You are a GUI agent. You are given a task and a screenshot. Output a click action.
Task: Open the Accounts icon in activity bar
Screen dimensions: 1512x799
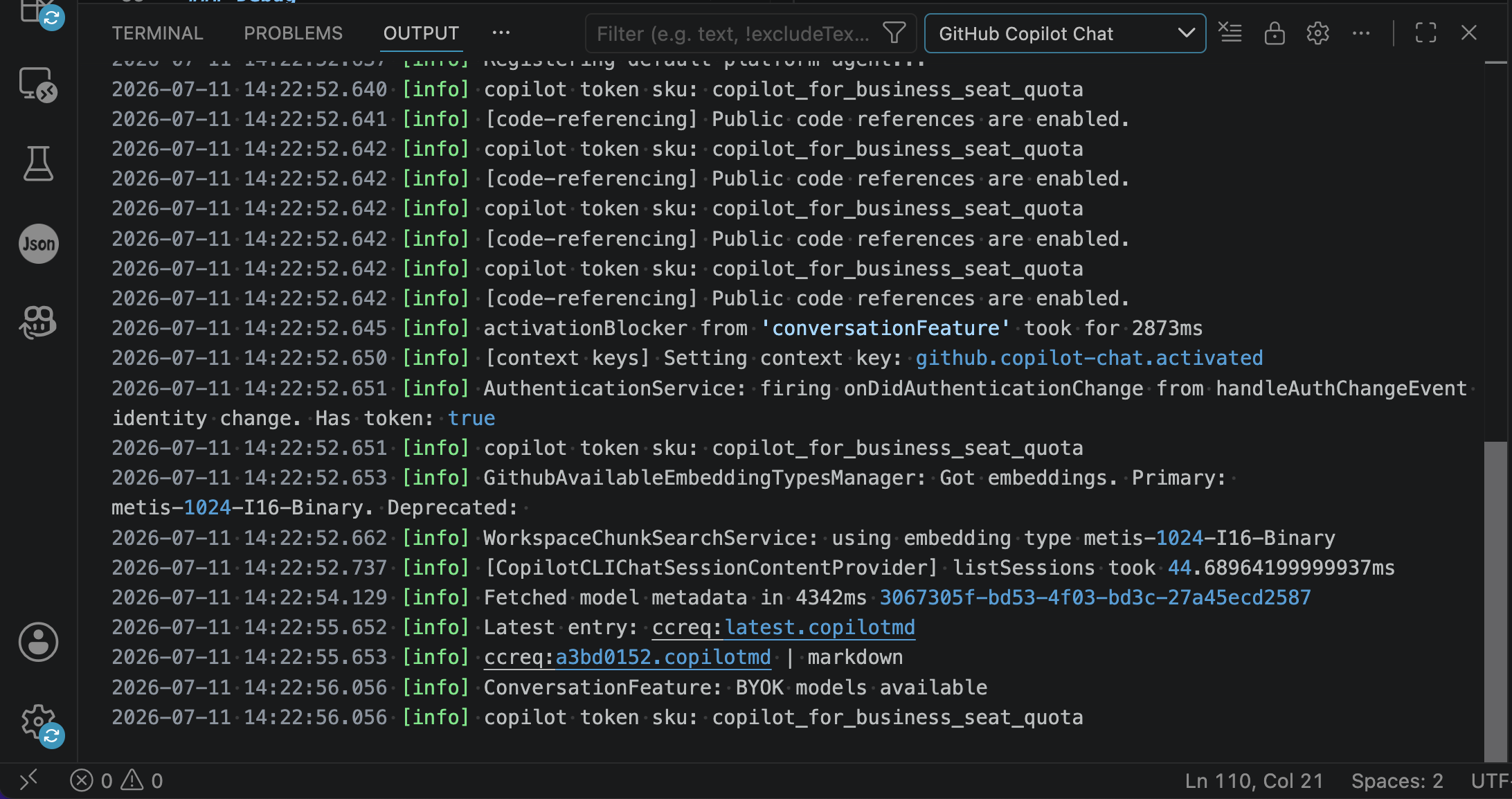click(x=38, y=642)
